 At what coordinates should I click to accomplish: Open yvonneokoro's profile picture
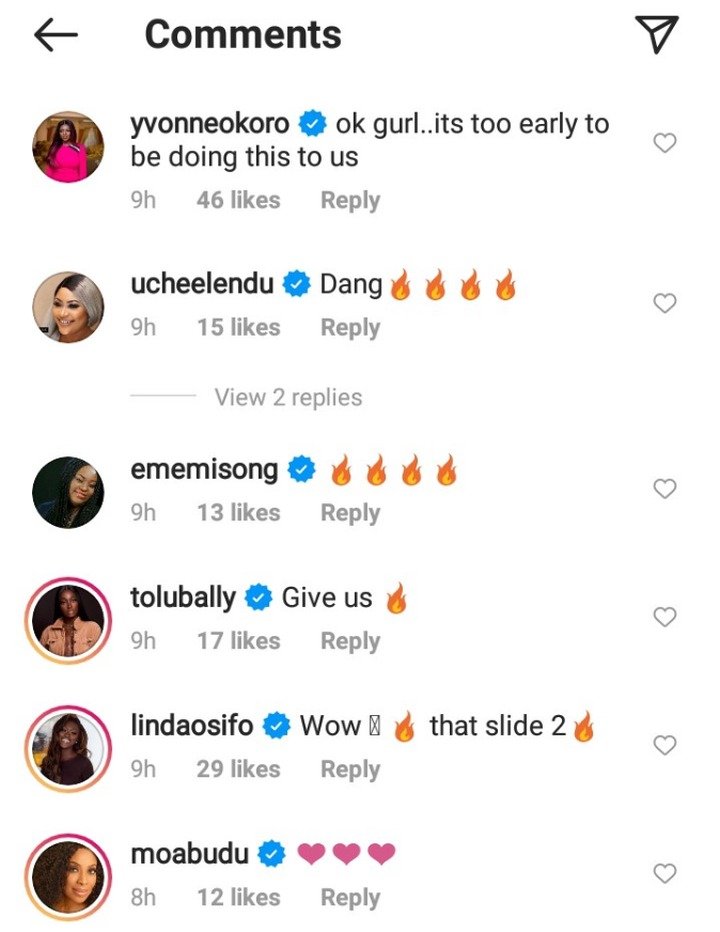(69, 147)
